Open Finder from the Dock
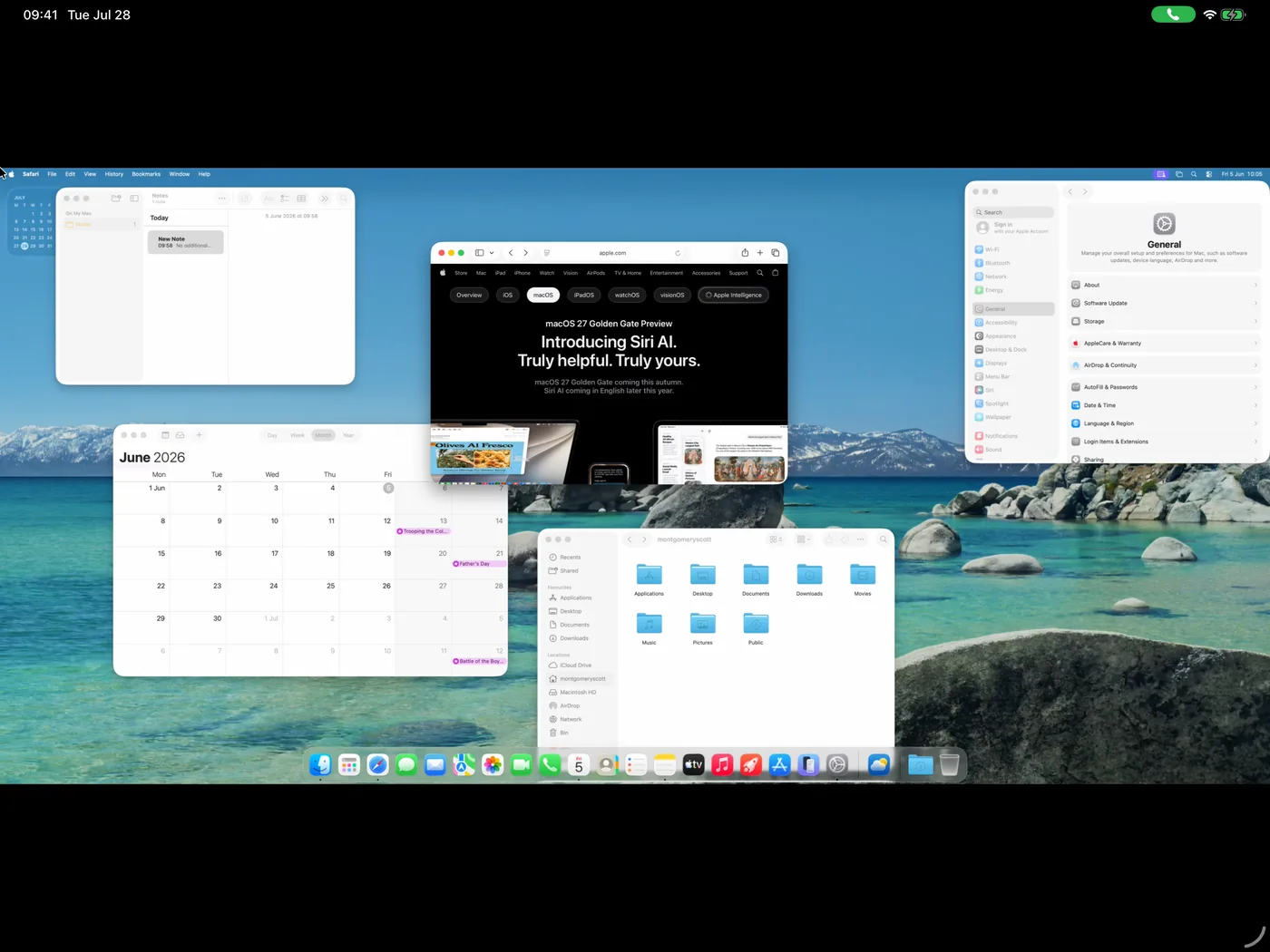Viewport: 1270px width, 952px height. pyautogui.click(x=320, y=765)
